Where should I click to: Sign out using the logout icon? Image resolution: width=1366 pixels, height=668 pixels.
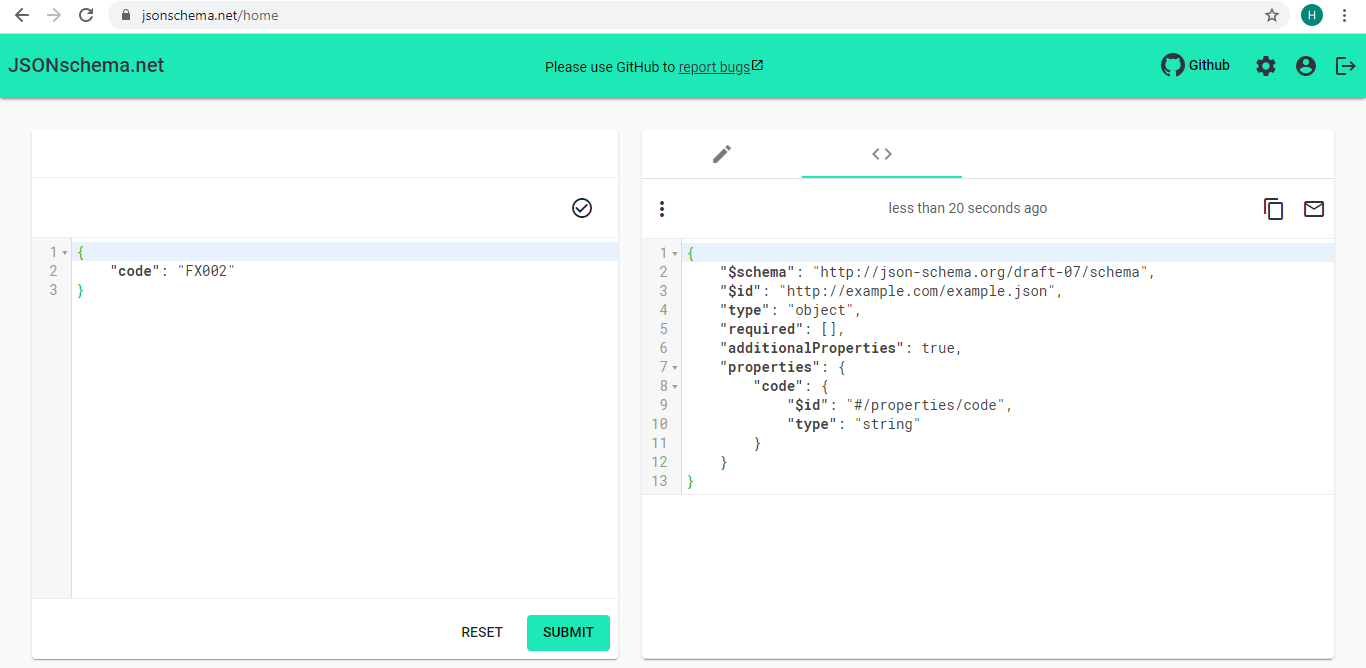(x=1345, y=65)
